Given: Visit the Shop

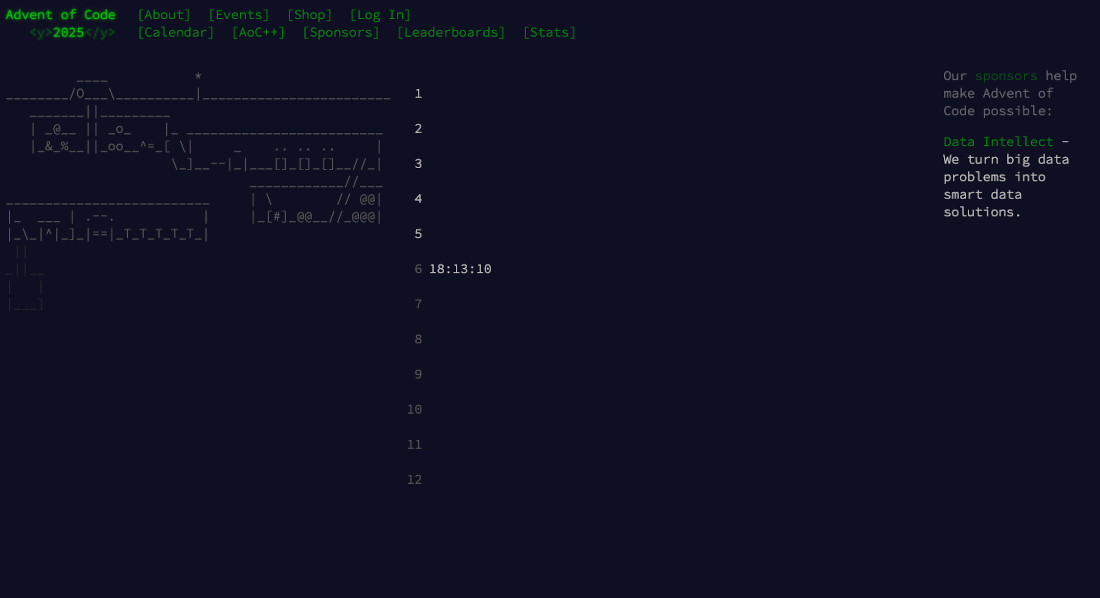Looking at the screenshot, I should tap(309, 14).
